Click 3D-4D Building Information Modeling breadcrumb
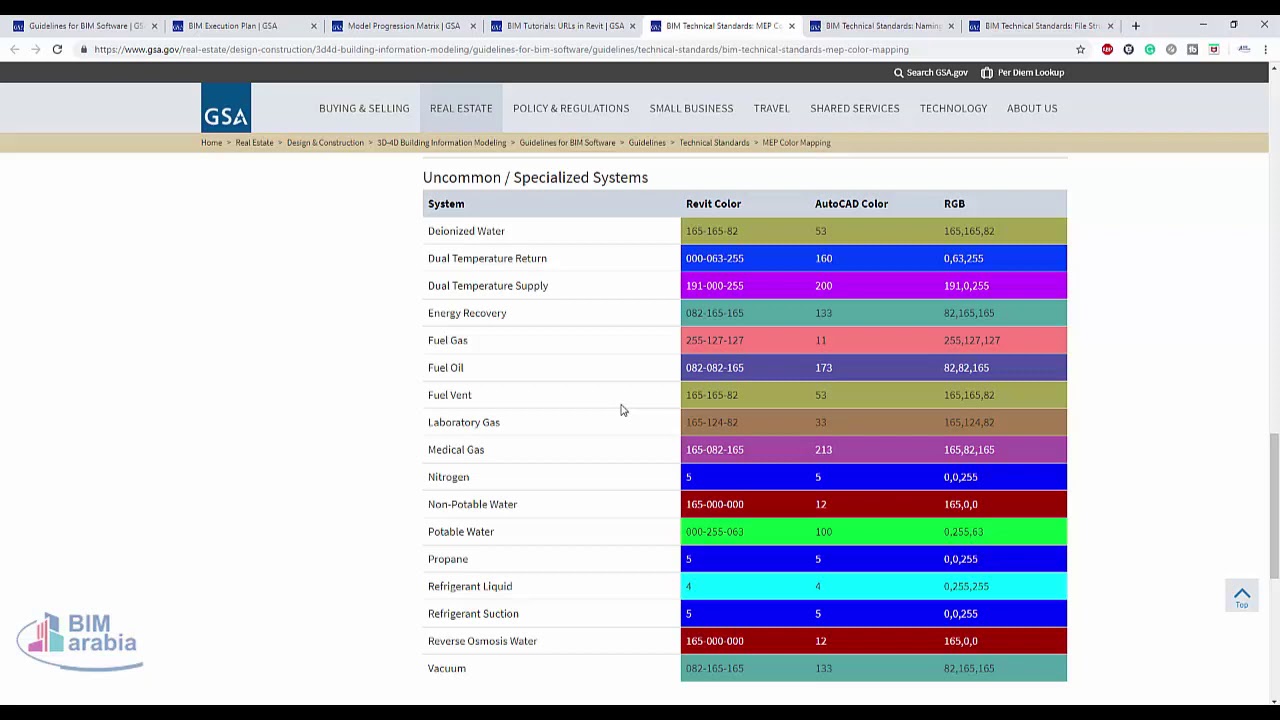This screenshot has width=1280, height=720. (441, 143)
